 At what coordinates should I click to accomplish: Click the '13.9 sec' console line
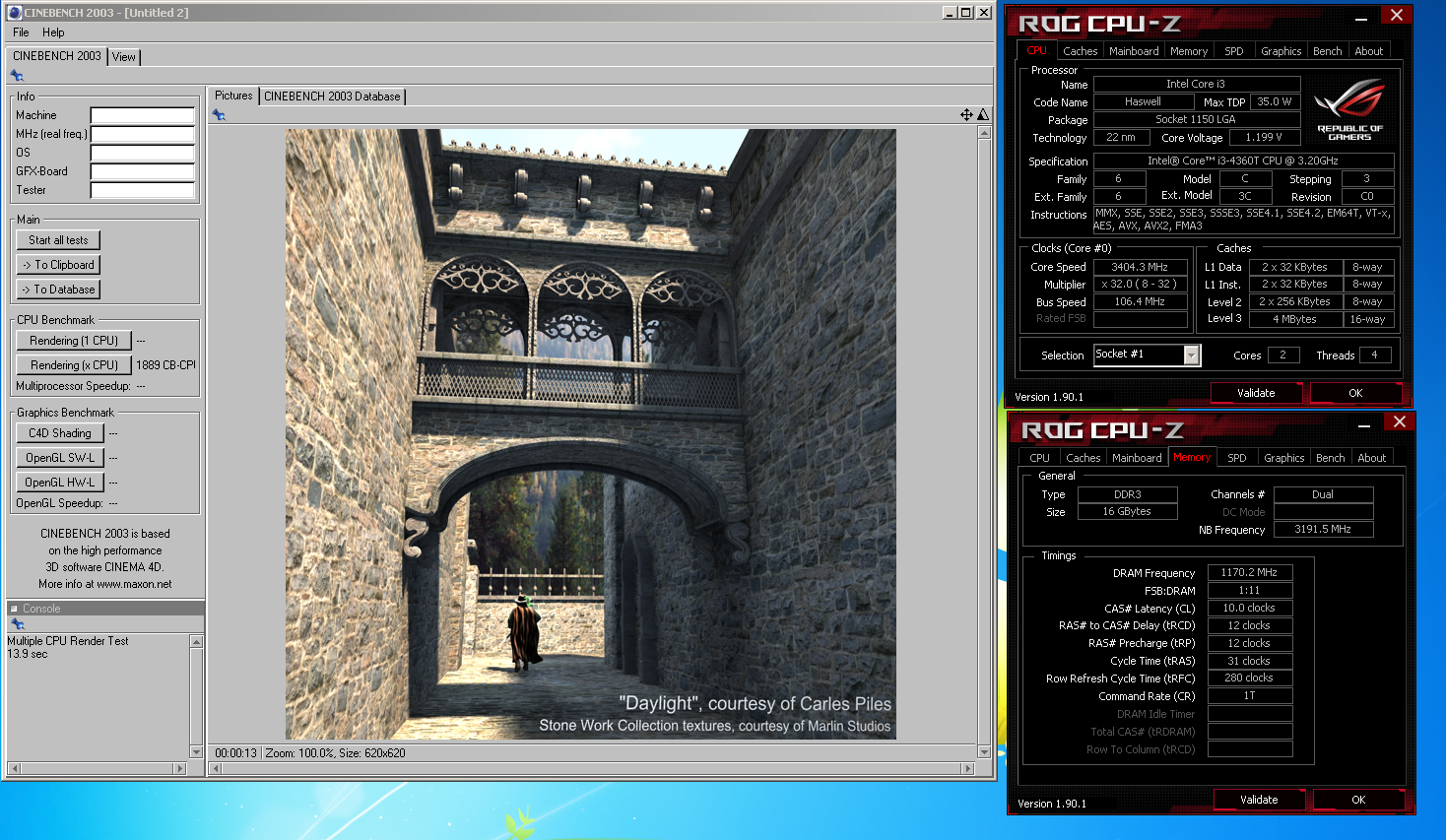(27, 654)
